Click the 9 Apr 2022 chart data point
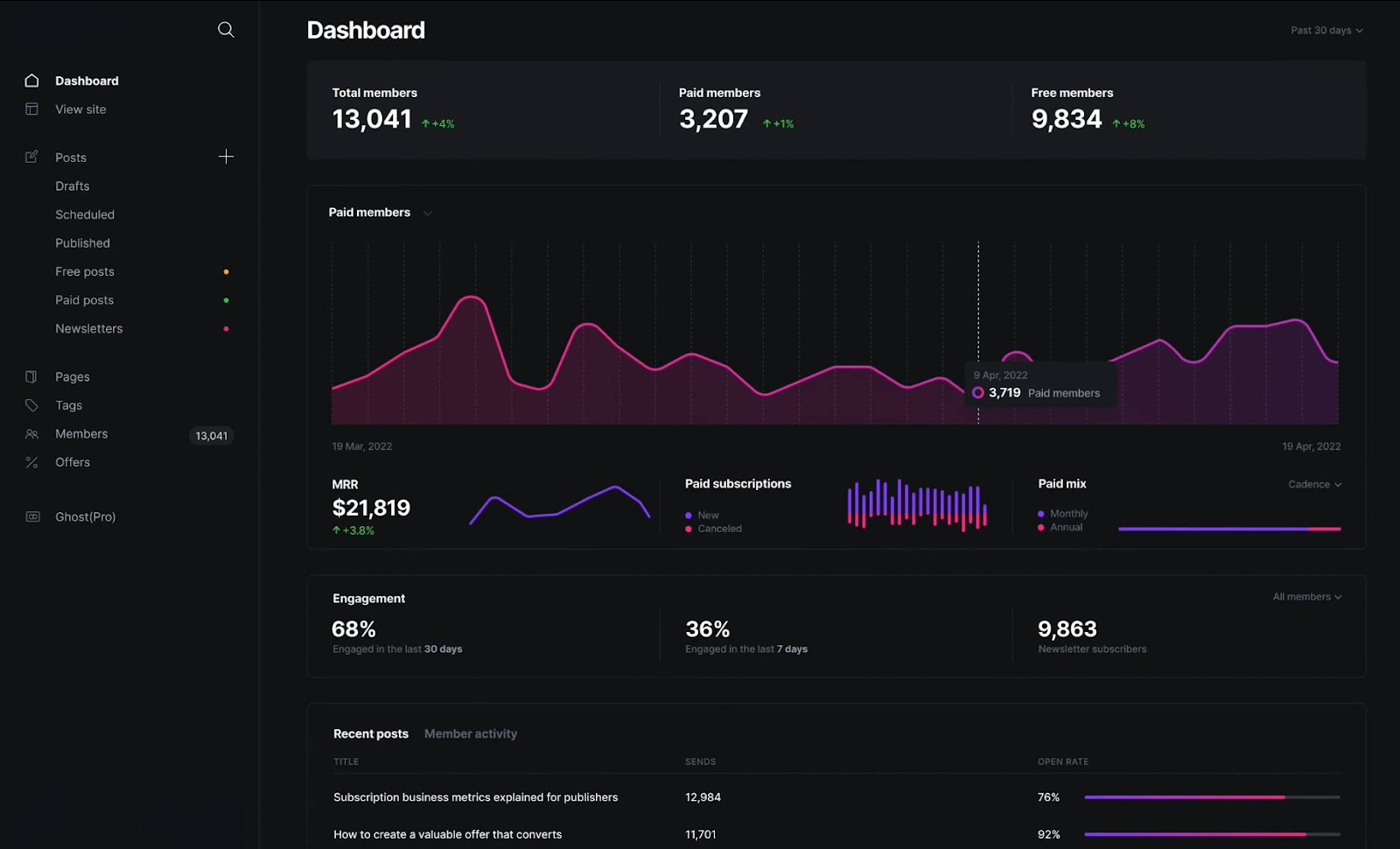Image resolution: width=1400 pixels, height=849 pixels. 978,393
